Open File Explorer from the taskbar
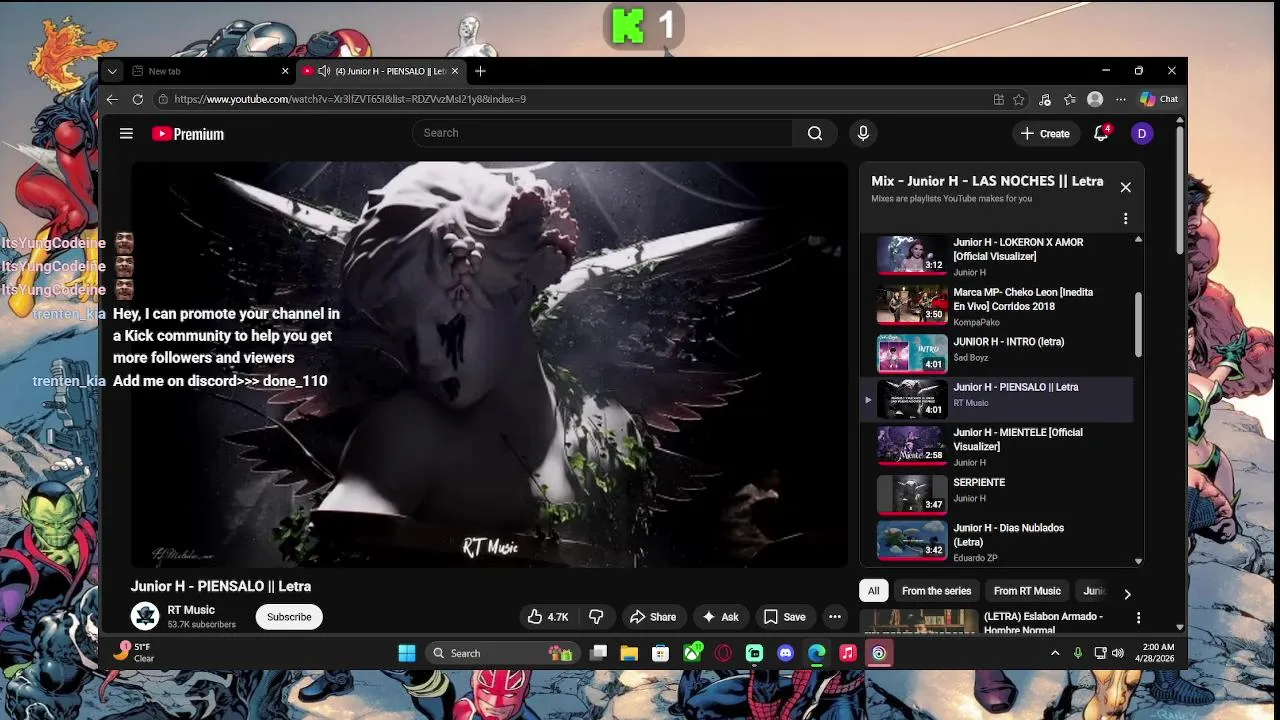The height and width of the screenshot is (720, 1280). click(x=629, y=653)
